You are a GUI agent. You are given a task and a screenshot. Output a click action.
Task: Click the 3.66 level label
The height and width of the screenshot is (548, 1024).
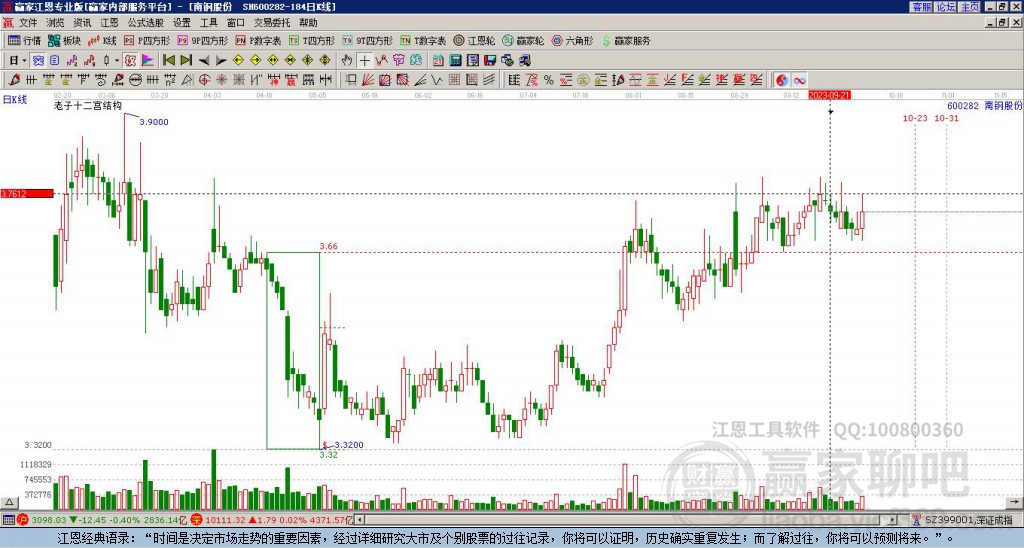[x=328, y=246]
